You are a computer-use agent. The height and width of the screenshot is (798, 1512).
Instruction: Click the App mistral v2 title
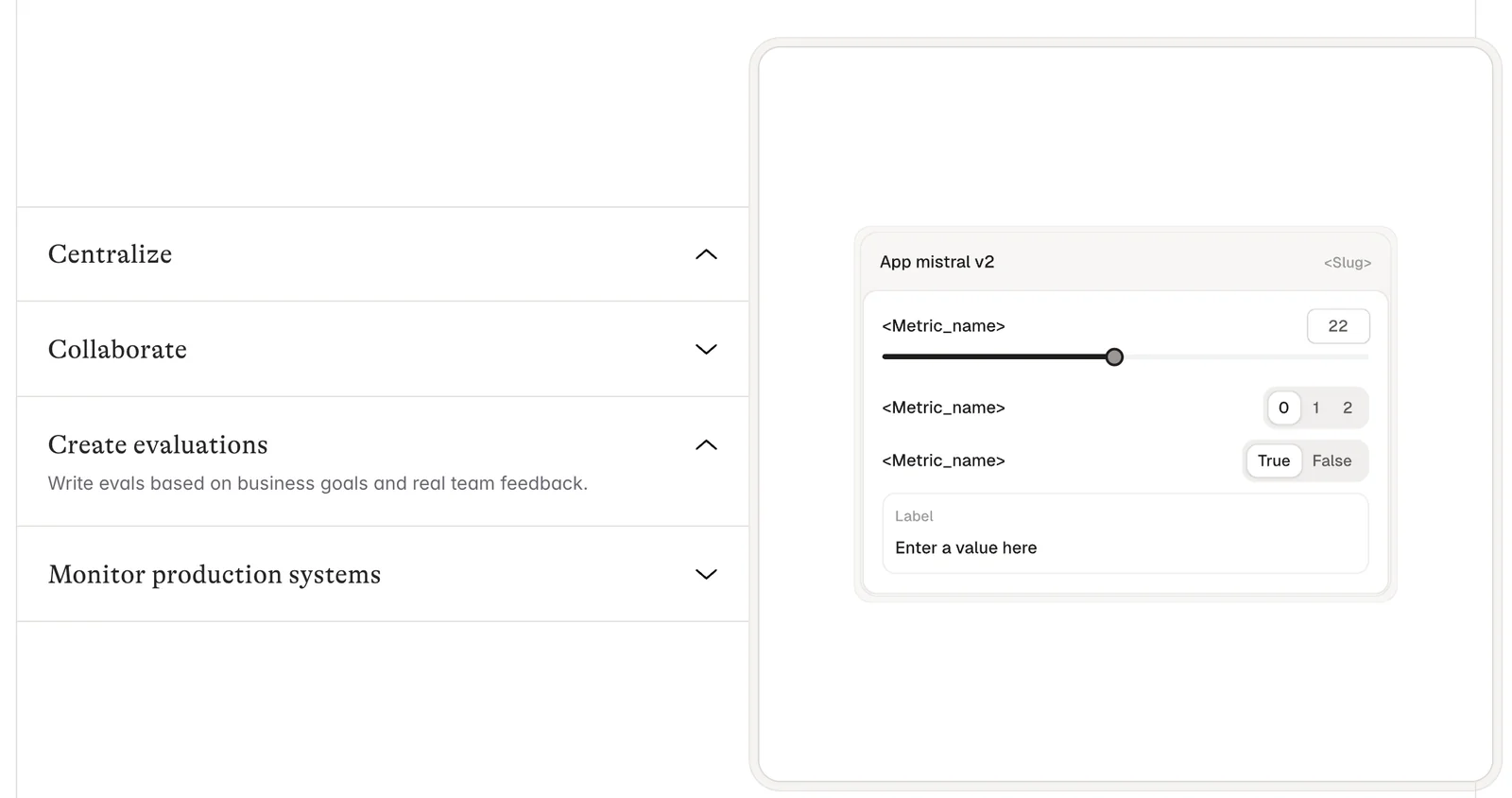tap(936, 262)
